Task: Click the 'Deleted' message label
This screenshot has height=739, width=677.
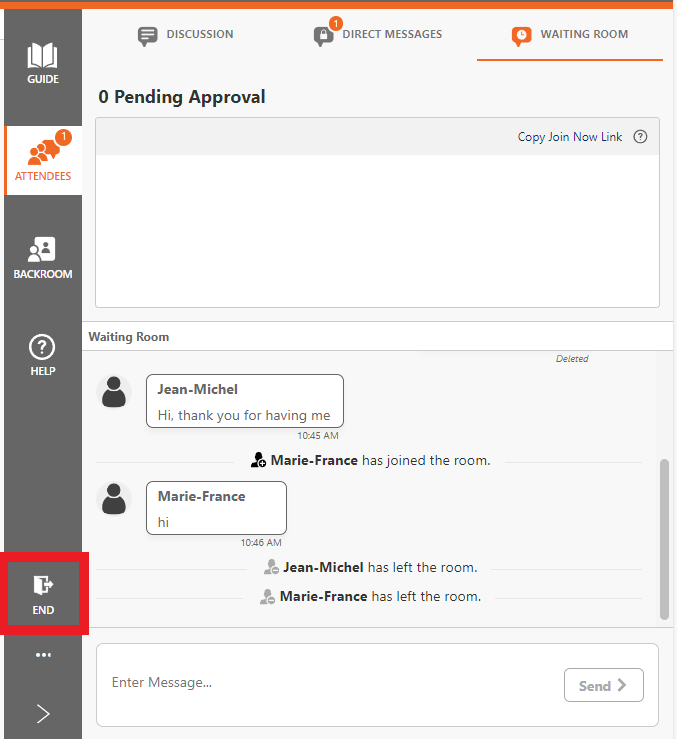Action: click(572, 359)
